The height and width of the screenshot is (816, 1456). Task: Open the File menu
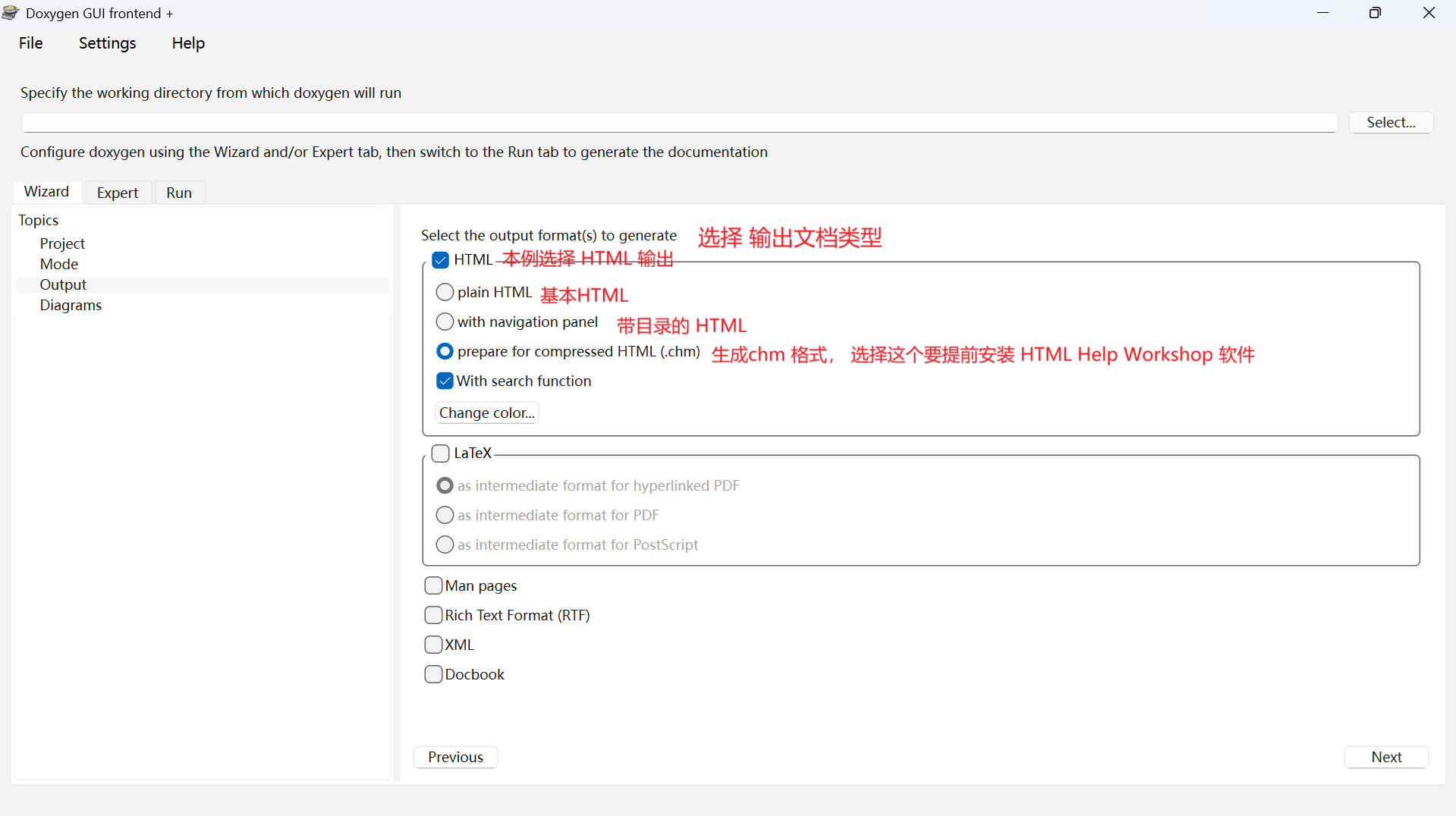point(31,43)
